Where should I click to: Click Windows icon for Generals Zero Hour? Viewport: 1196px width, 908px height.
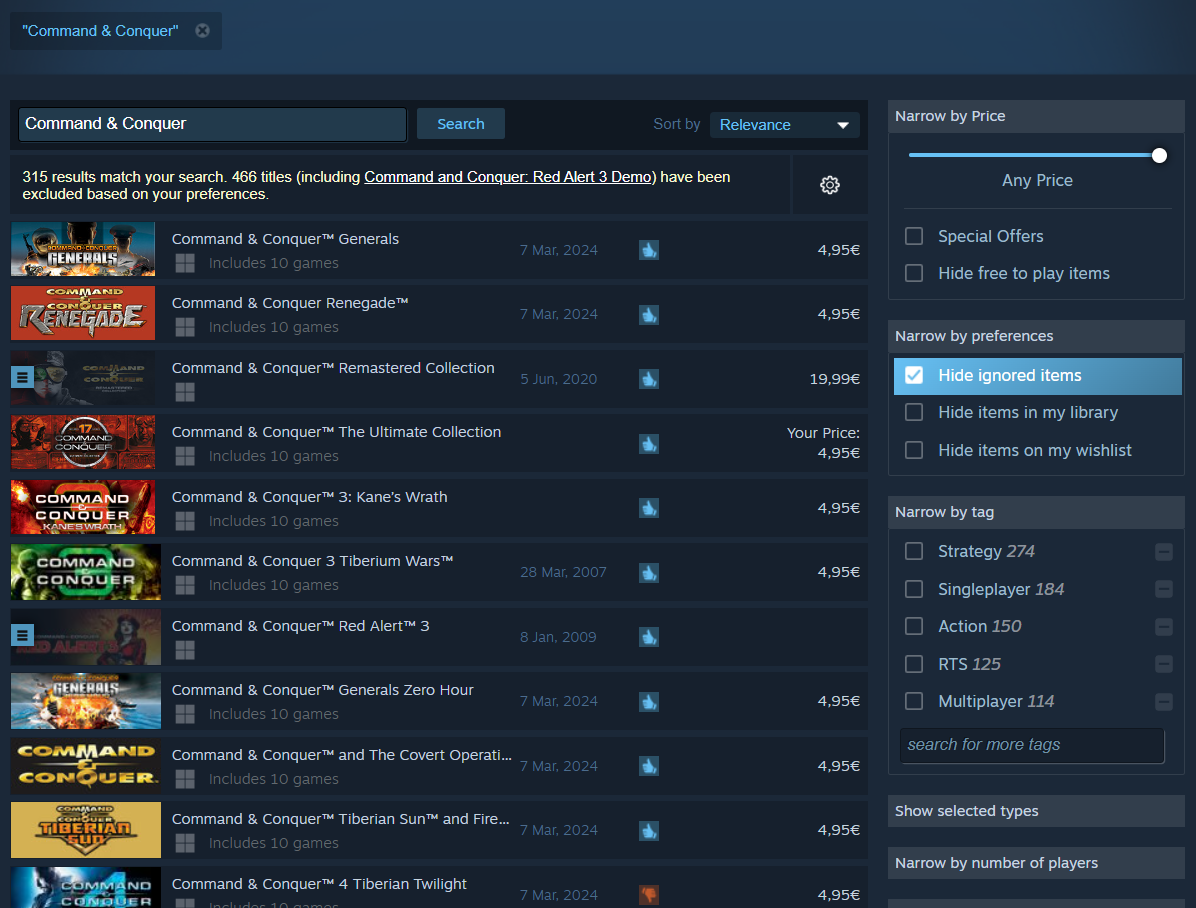(185, 714)
